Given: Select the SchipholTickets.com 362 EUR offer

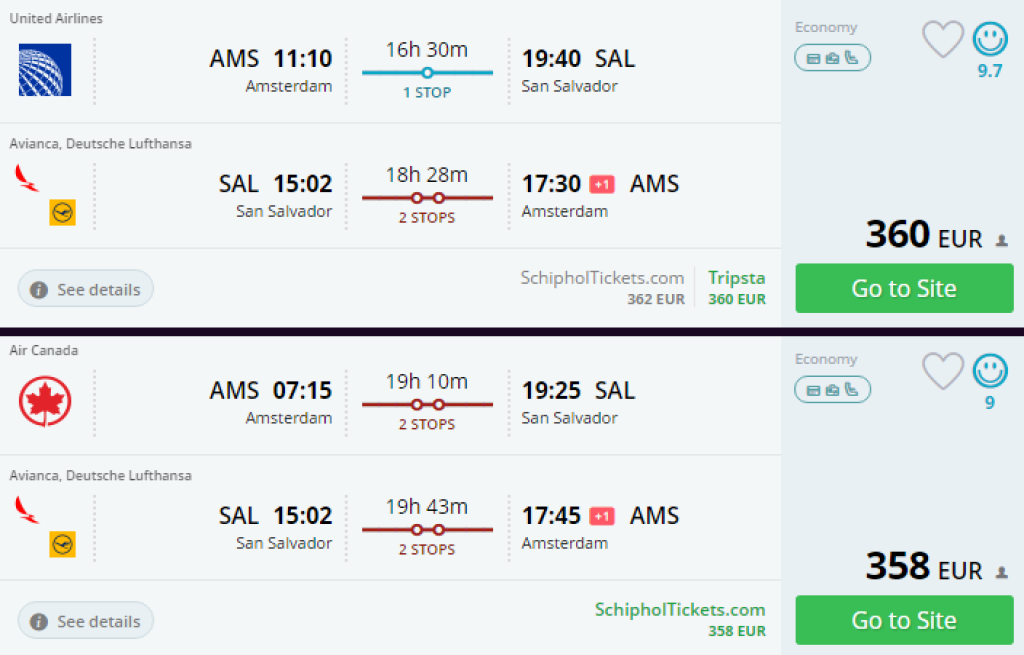Looking at the screenshot, I should [602, 287].
